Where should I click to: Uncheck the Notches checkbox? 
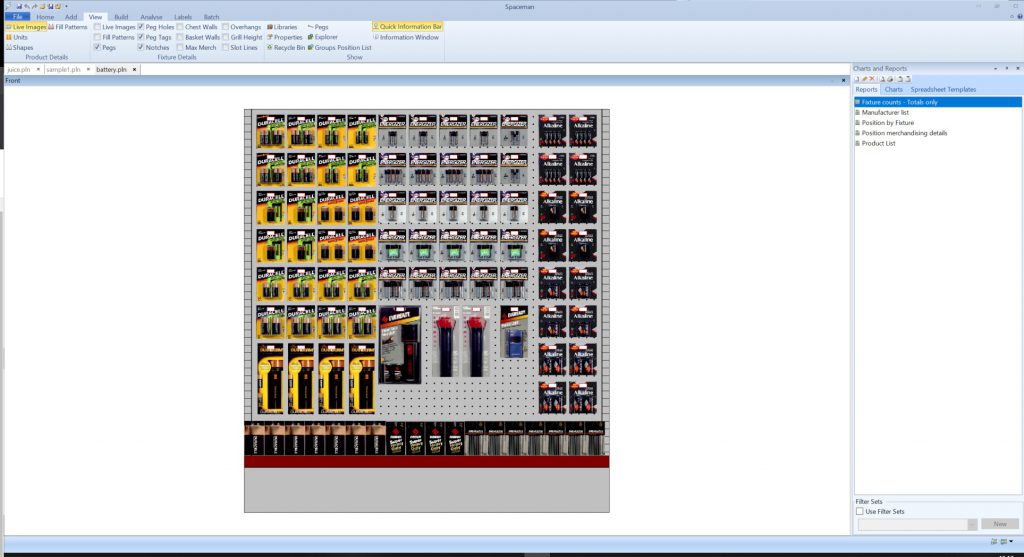(x=140, y=48)
